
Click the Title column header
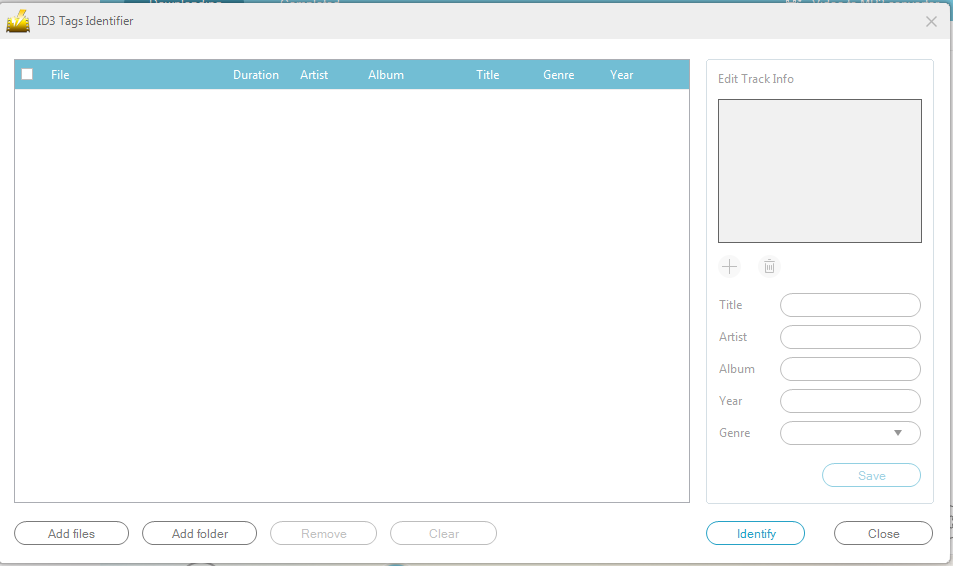488,75
